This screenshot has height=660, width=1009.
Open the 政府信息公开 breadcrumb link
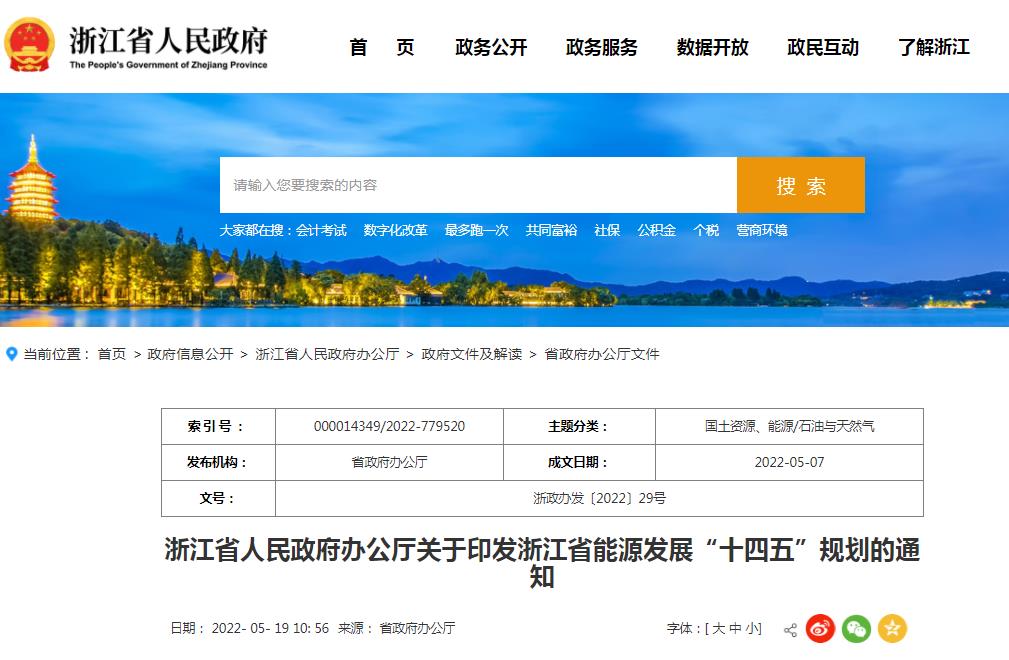[190, 354]
